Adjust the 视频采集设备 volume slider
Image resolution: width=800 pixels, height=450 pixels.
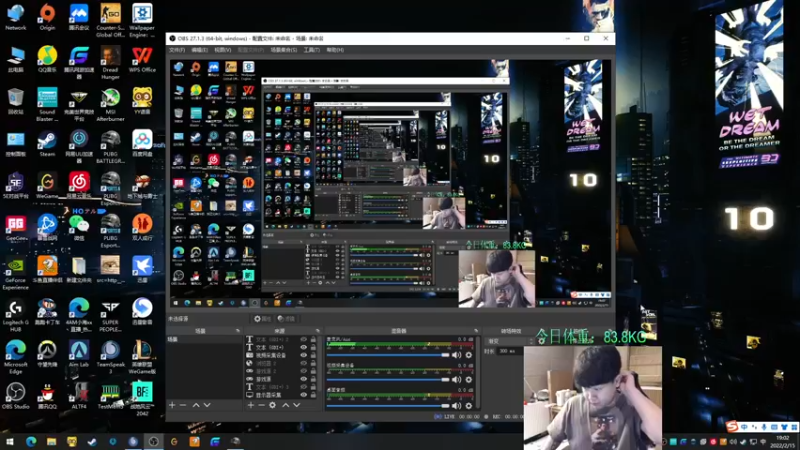point(388,380)
